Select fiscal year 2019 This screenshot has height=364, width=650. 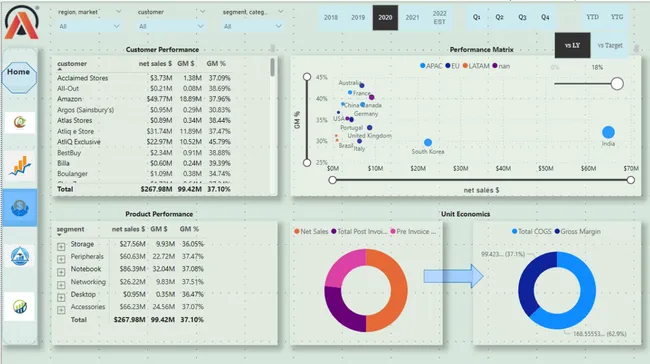click(x=358, y=17)
